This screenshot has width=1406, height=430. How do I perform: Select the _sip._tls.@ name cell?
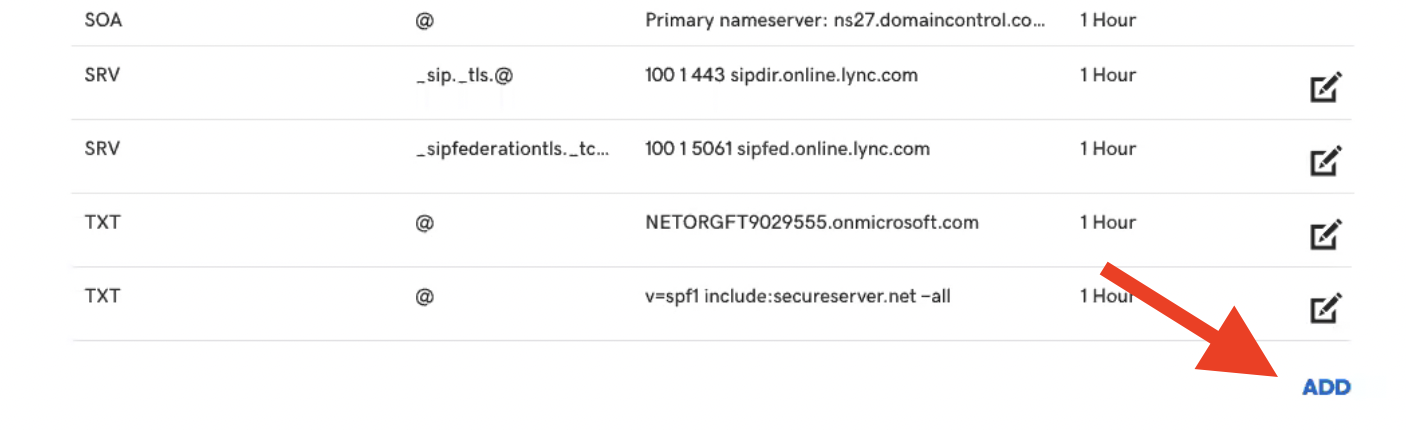pos(464,76)
